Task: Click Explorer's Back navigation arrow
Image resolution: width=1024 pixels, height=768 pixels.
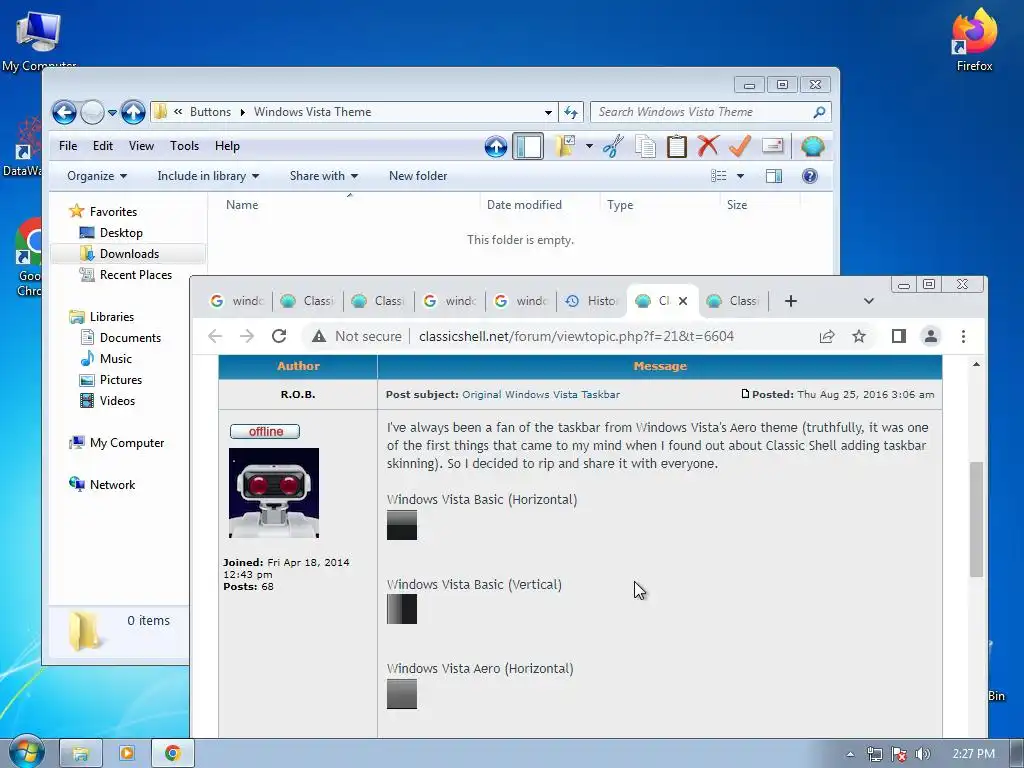Action: click(x=64, y=112)
